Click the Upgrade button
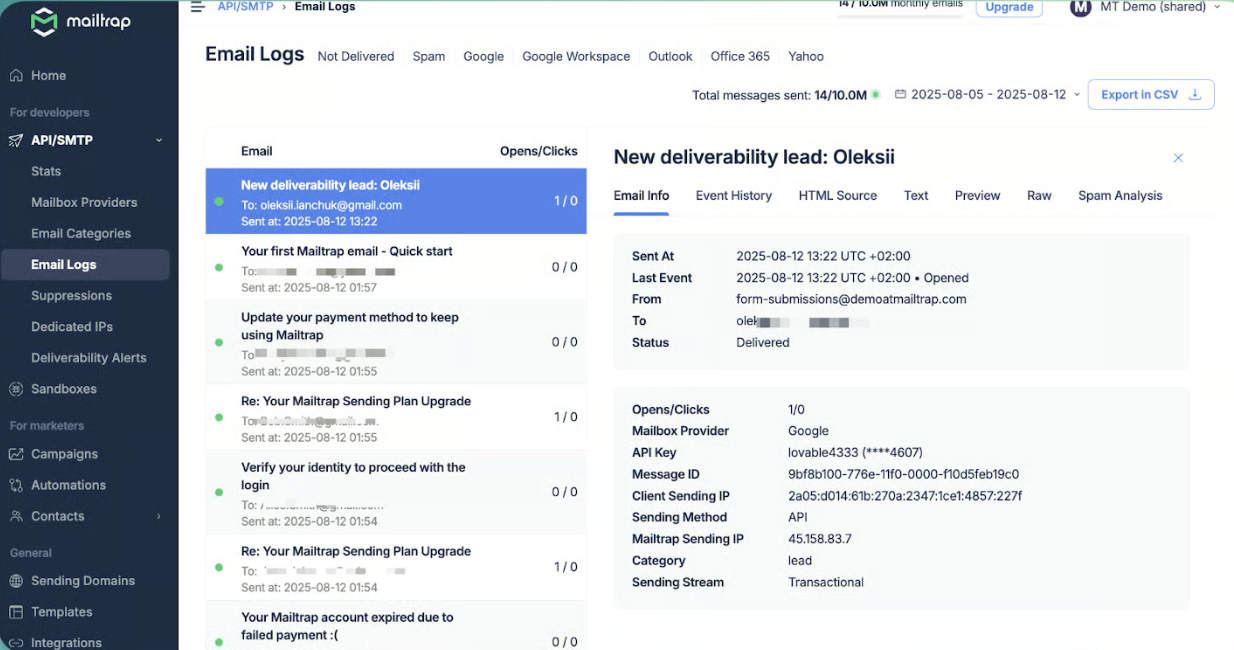 point(1008,8)
